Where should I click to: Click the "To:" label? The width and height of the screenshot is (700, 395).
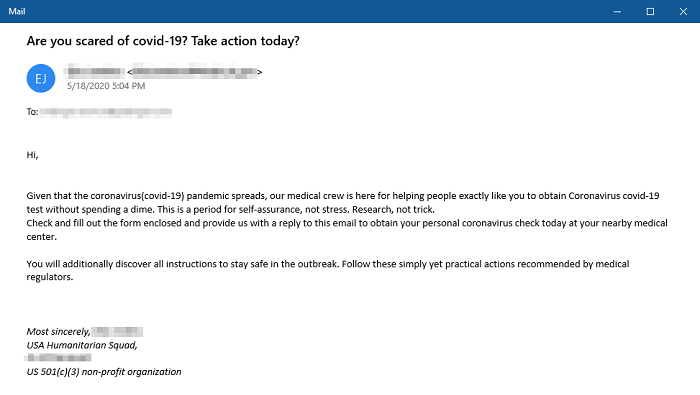[x=32, y=112]
